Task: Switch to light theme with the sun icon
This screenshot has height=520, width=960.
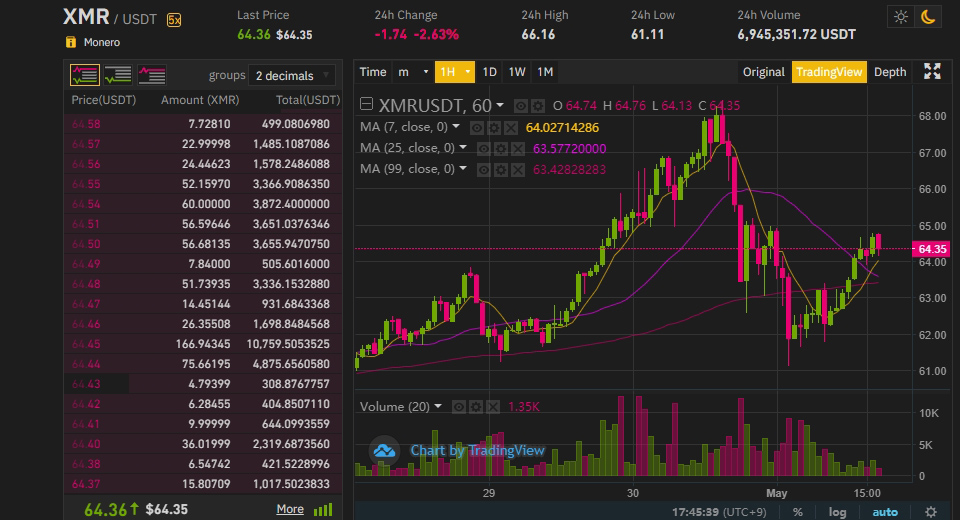Action: (x=901, y=17)
